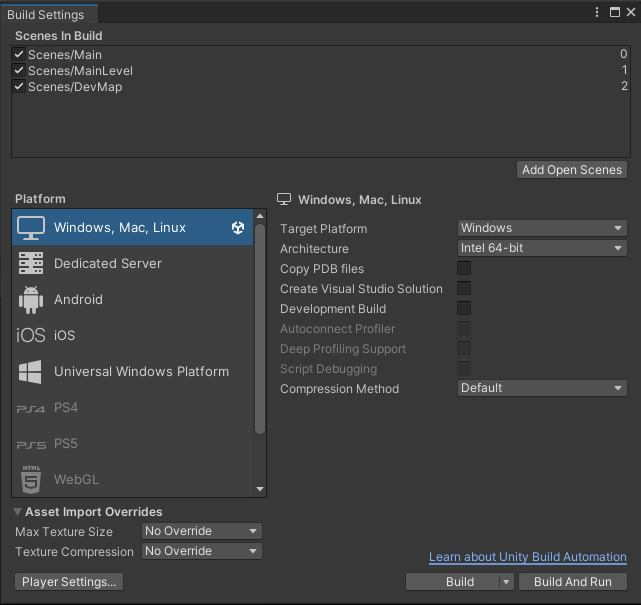Click the Universal Windows Platform logo icon
This screenshot has width=641, height=605.
click(30, 372)
